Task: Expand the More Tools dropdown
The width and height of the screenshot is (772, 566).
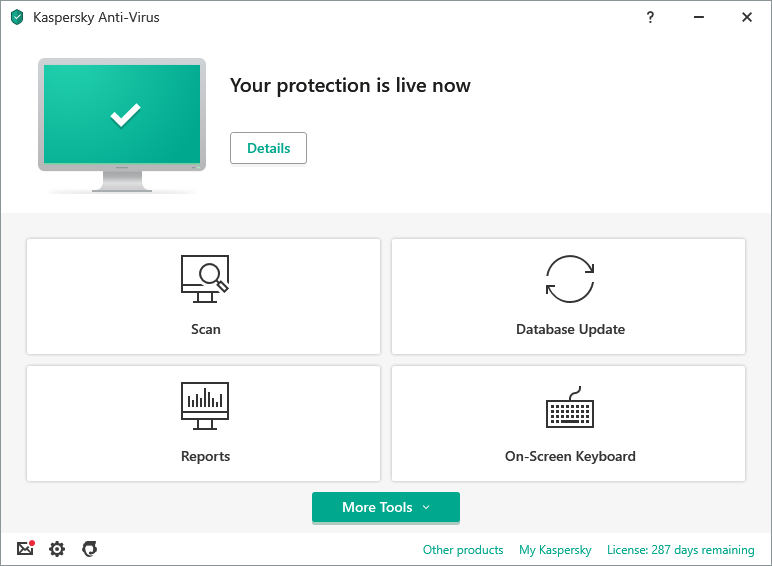Action: [x=378, y=507]
